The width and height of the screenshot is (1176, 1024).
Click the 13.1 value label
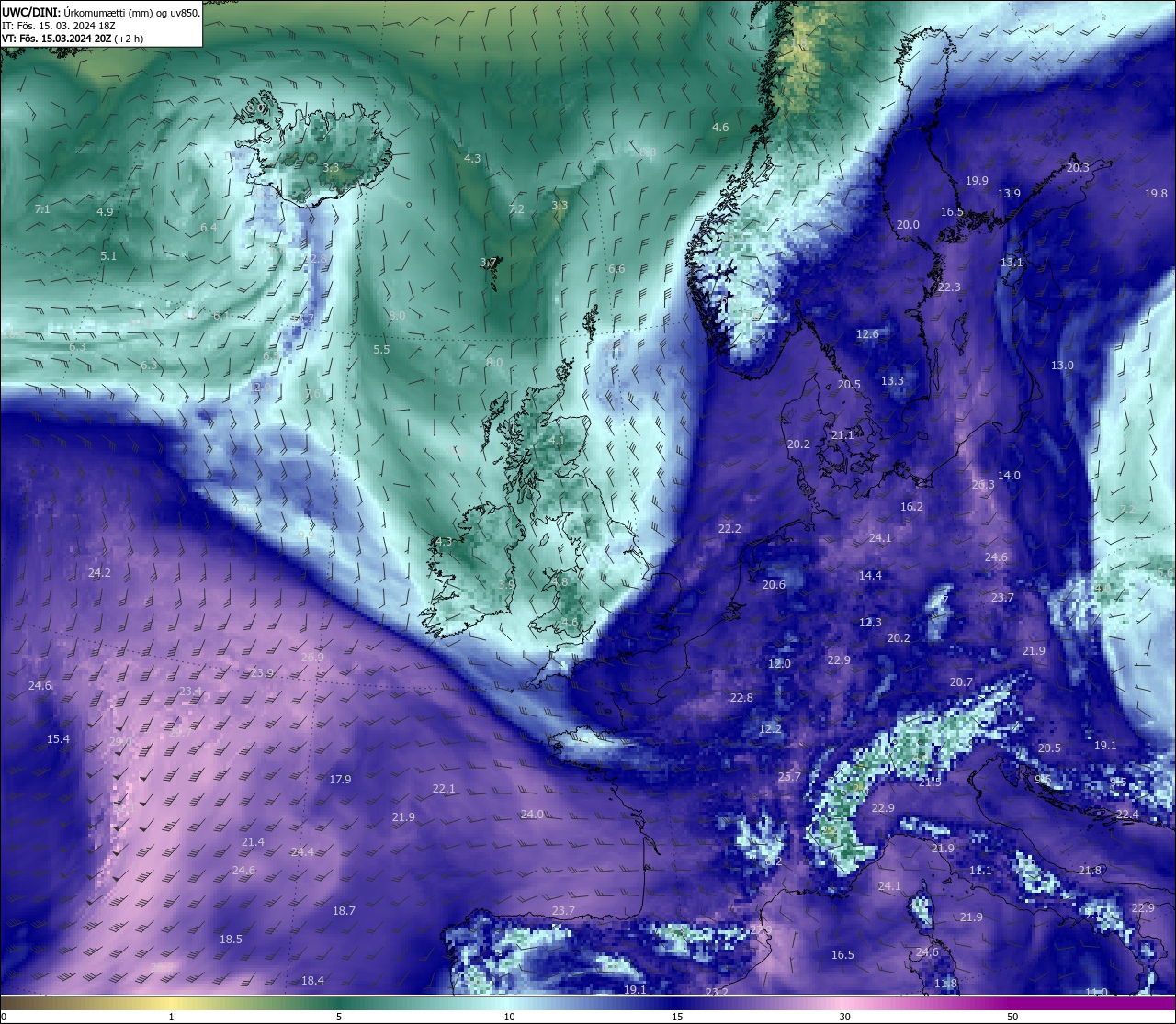coord(1011,262)
